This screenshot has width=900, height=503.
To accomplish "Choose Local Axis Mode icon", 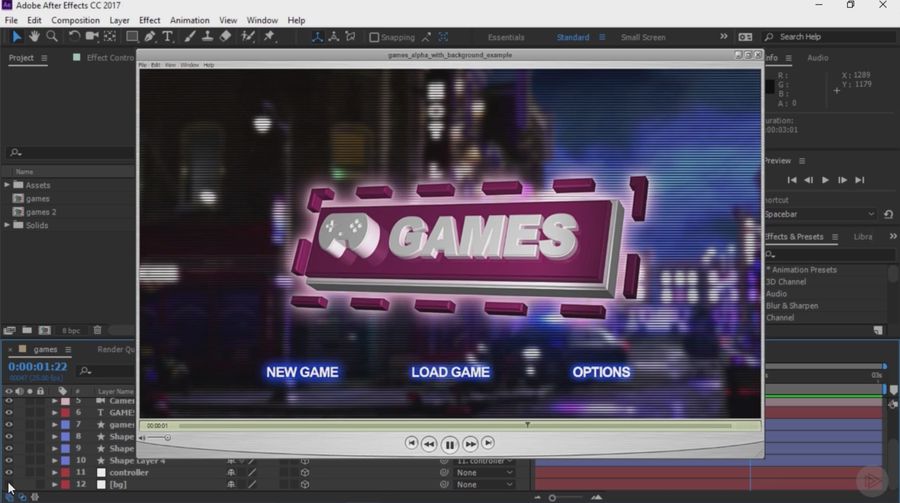I will point(317,37).
